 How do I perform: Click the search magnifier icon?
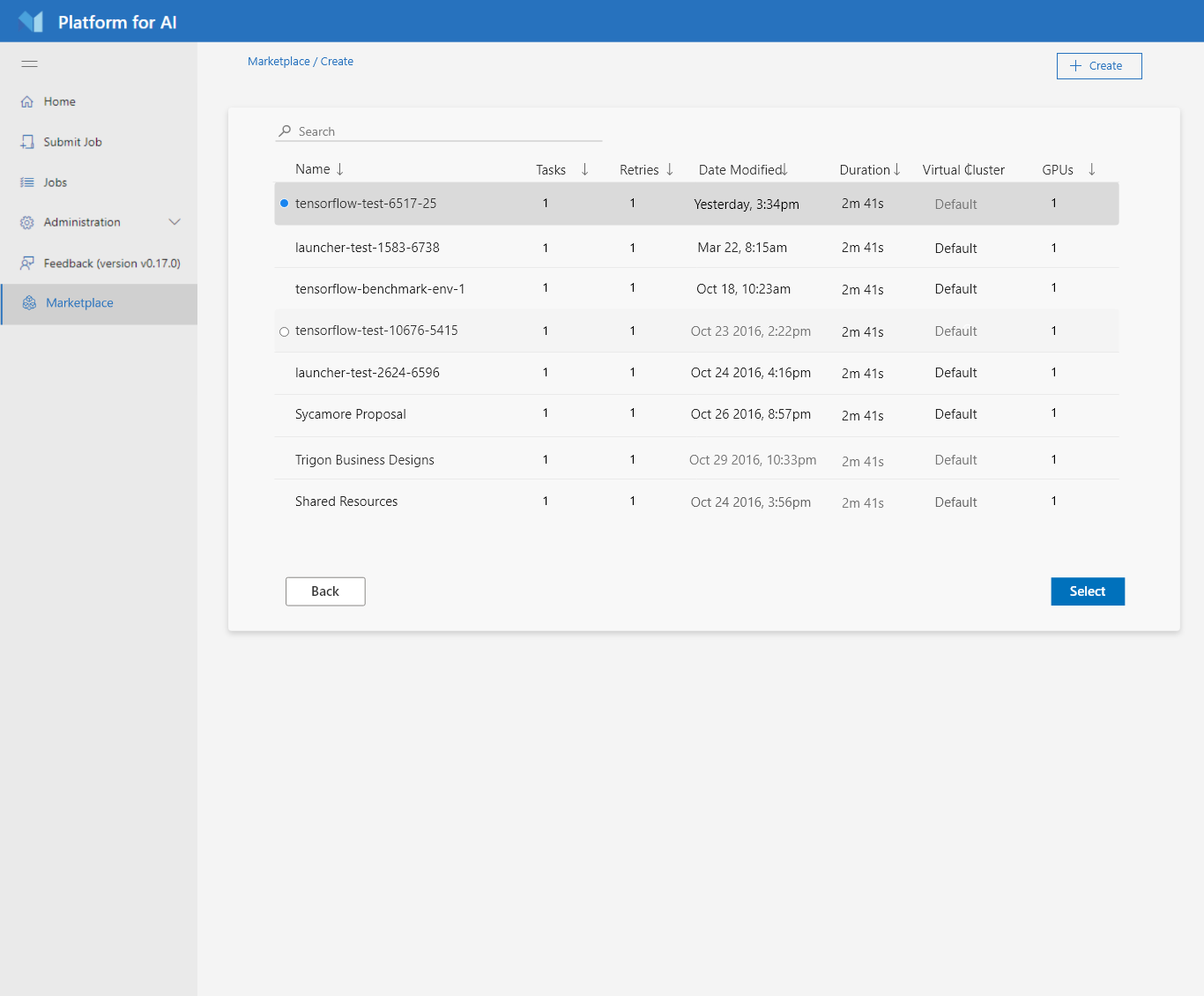click(285, 130)
